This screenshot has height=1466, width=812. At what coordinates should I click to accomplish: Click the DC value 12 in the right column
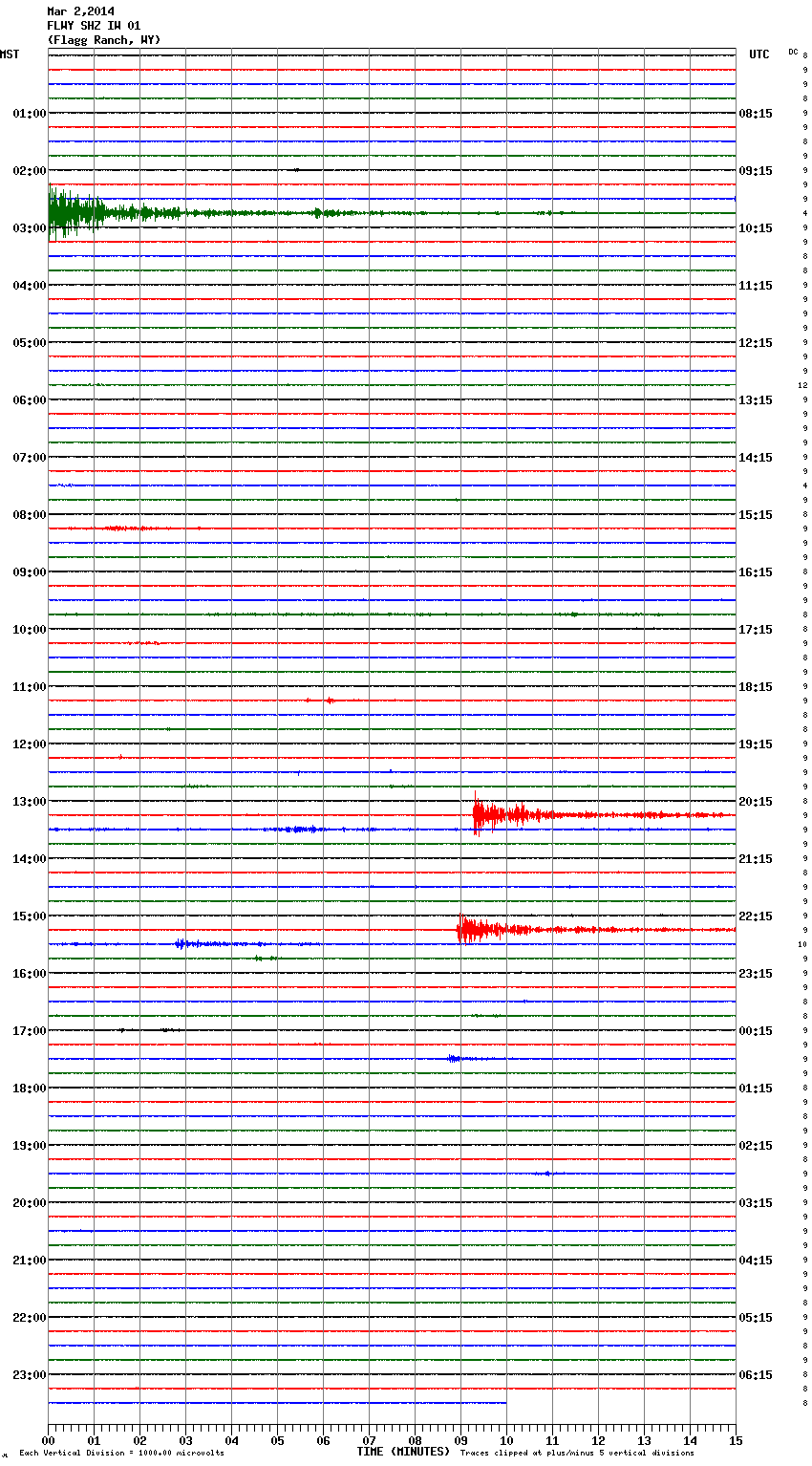coord(803,385)
